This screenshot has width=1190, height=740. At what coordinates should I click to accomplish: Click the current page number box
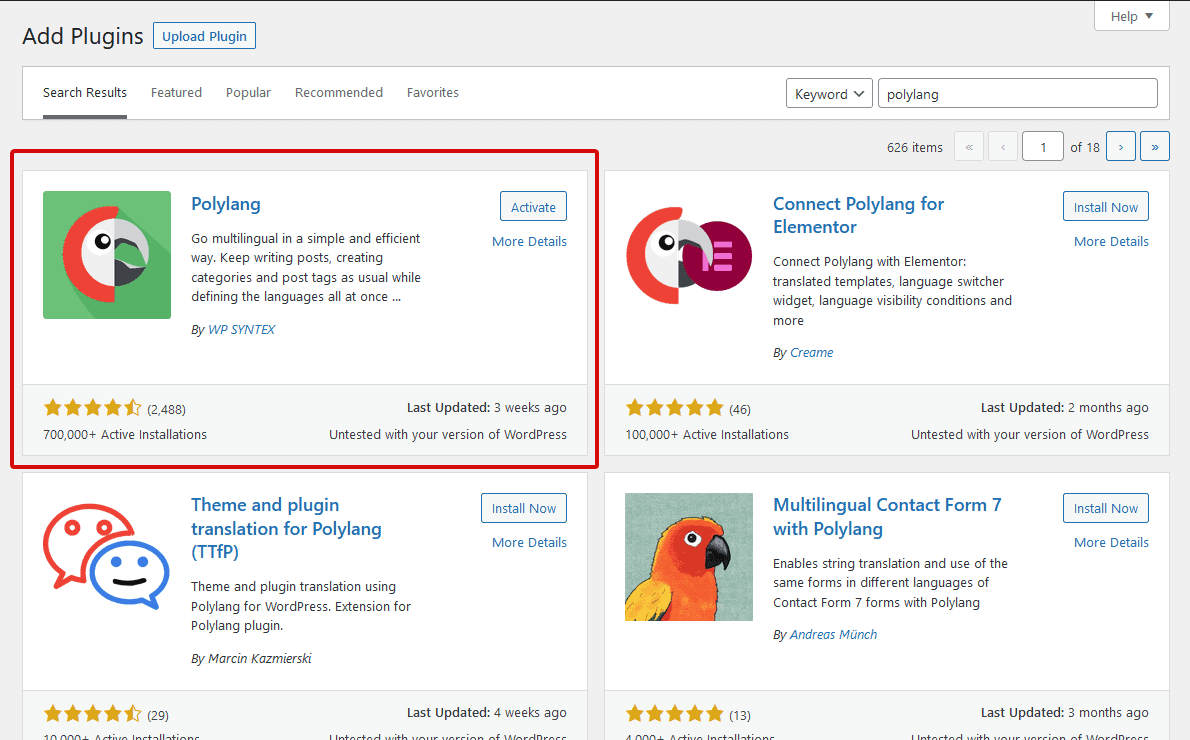[x=1043, y=147]
